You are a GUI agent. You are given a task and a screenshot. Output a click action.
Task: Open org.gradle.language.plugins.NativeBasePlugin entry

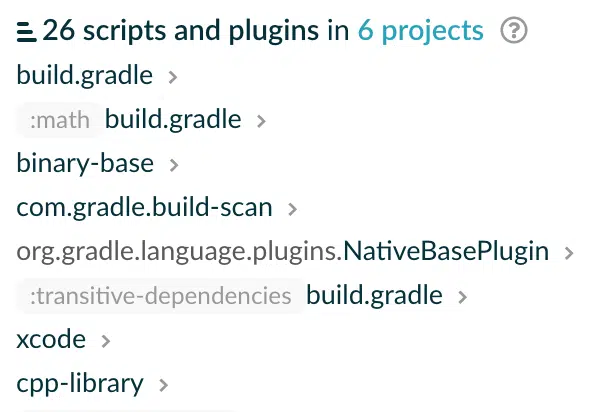pyautogui.click(x=283, y=251)
